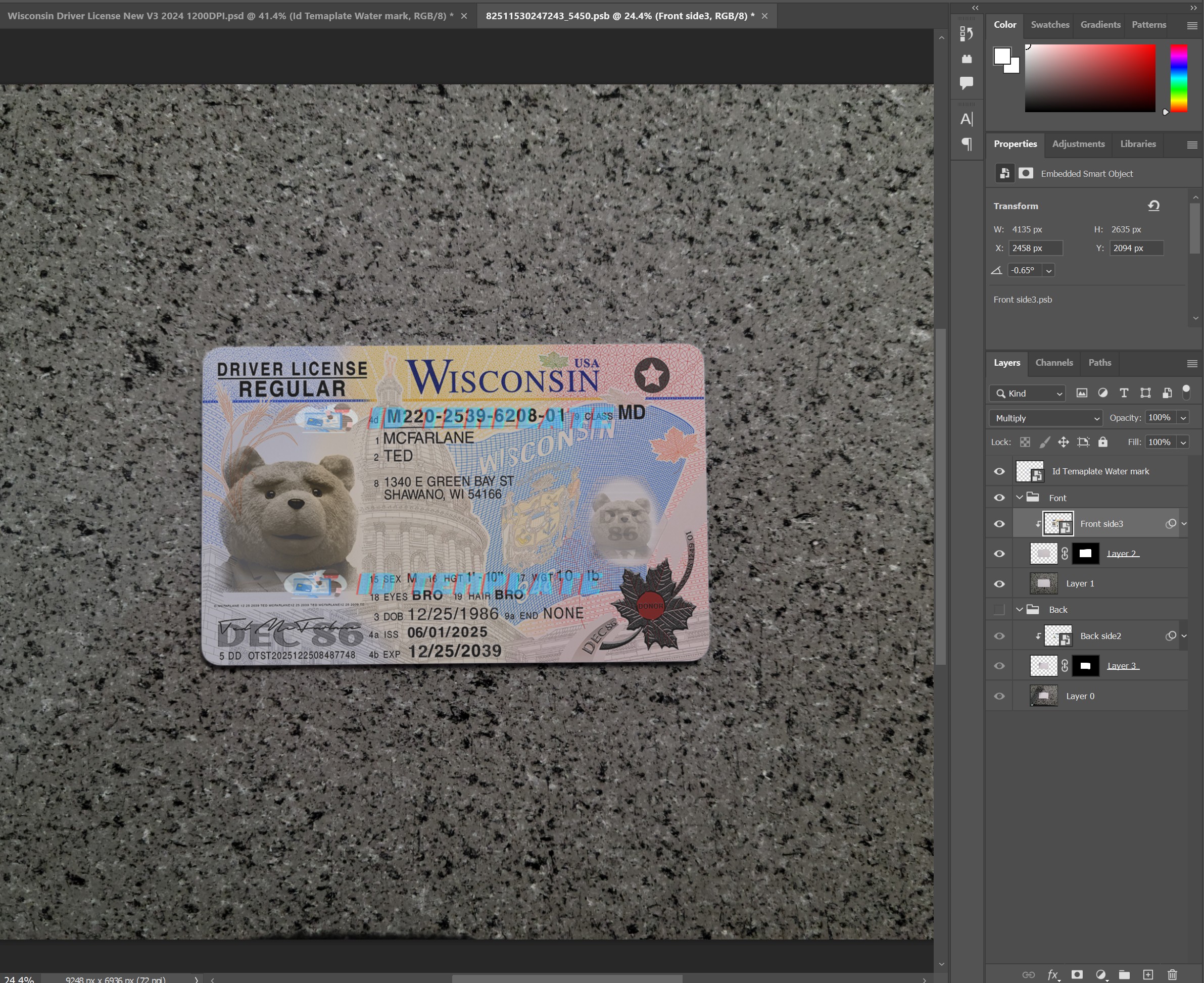The image size is (1204, 983).
Task: Open the Color panel options menu
Action: 1191,25
